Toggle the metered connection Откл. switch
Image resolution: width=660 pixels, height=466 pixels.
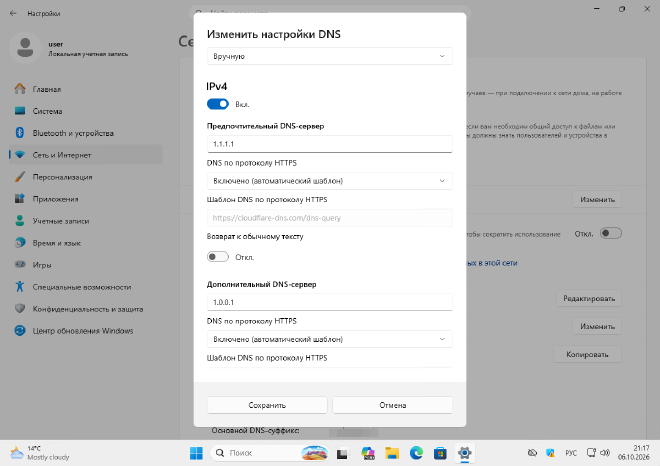611,233
